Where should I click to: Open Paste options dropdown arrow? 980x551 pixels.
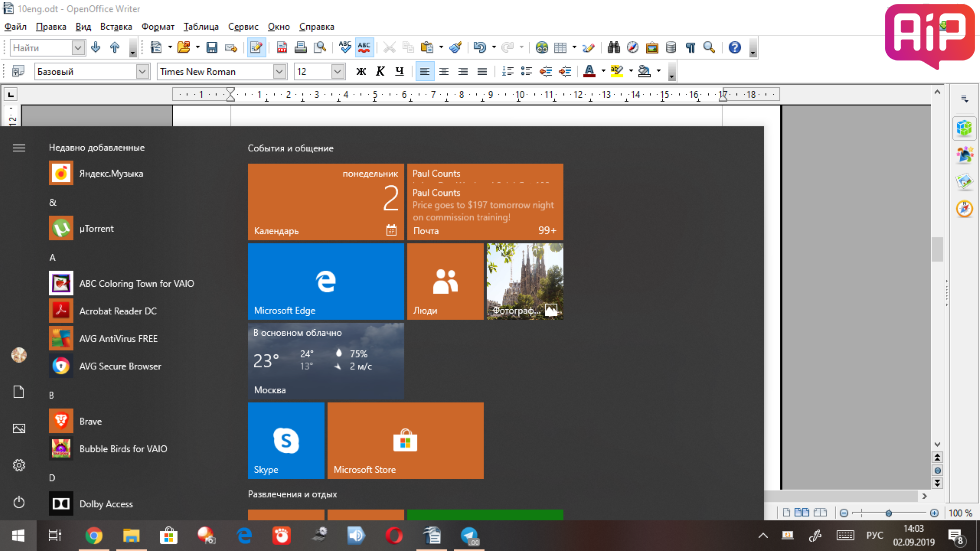point(441,47)
